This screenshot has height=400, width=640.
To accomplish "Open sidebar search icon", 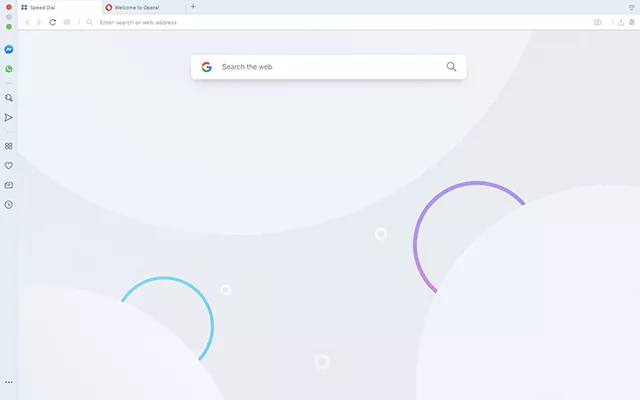I will (x=9, y=98).
